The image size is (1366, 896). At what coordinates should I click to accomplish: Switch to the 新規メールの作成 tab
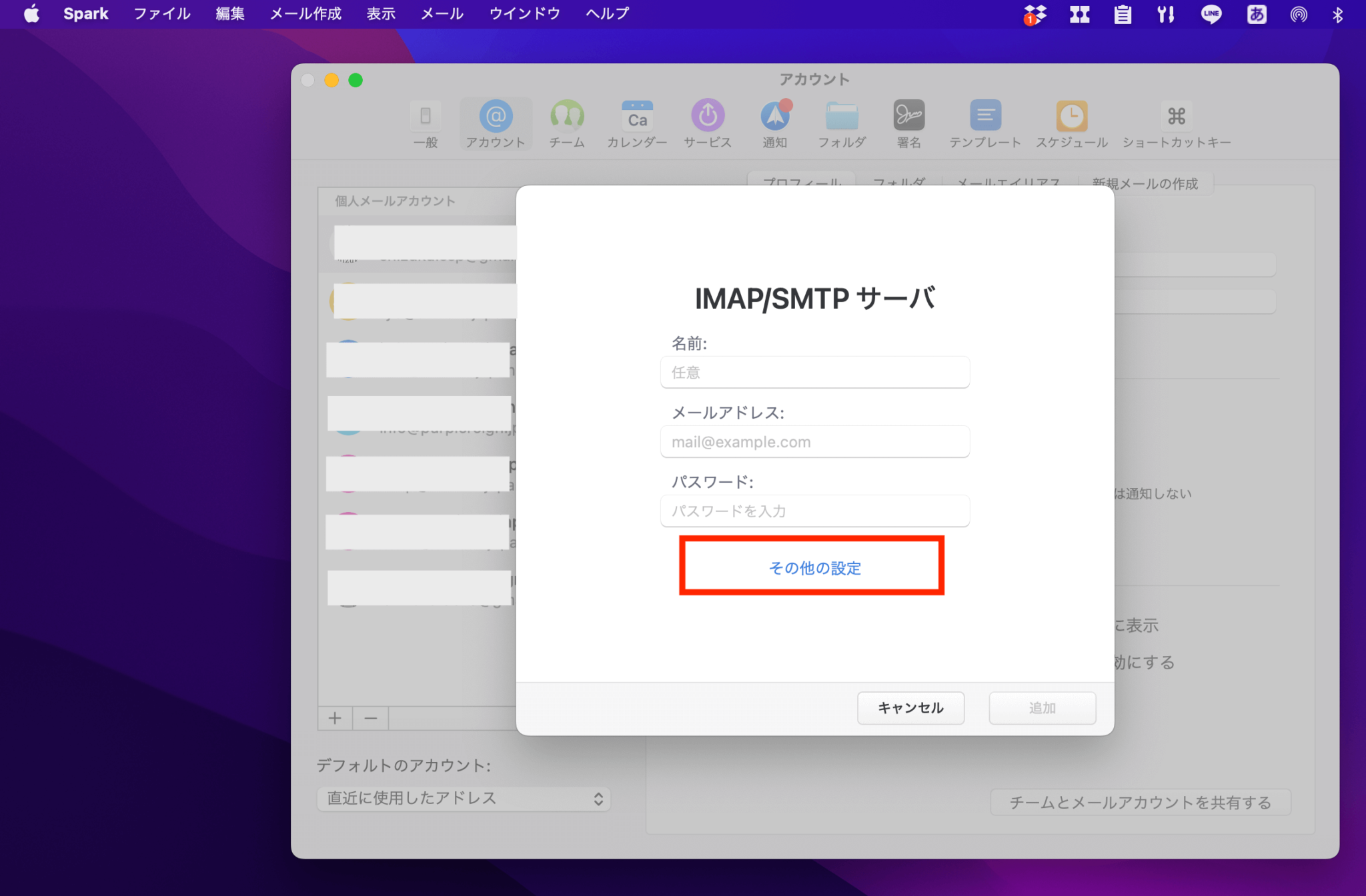point(1145,183)
